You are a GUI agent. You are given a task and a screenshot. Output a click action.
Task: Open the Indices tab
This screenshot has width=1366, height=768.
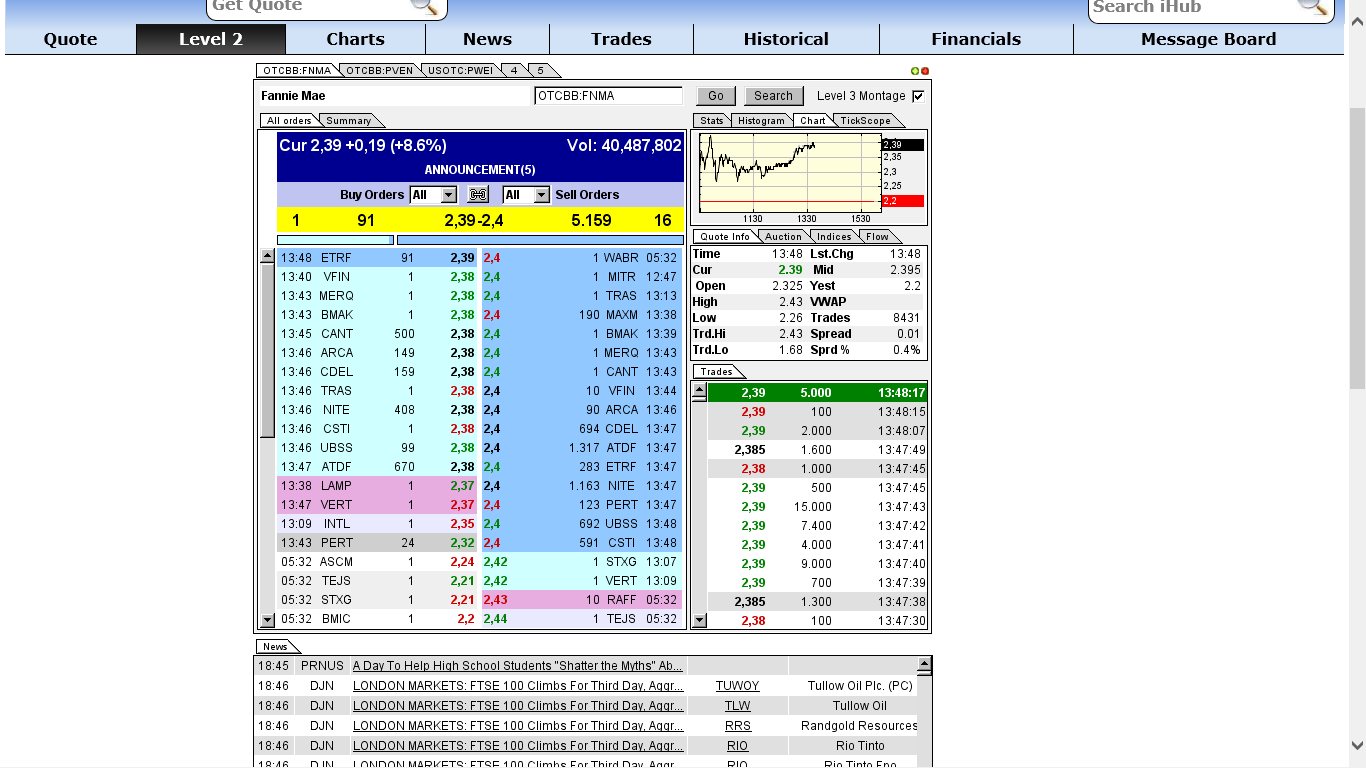834,237
